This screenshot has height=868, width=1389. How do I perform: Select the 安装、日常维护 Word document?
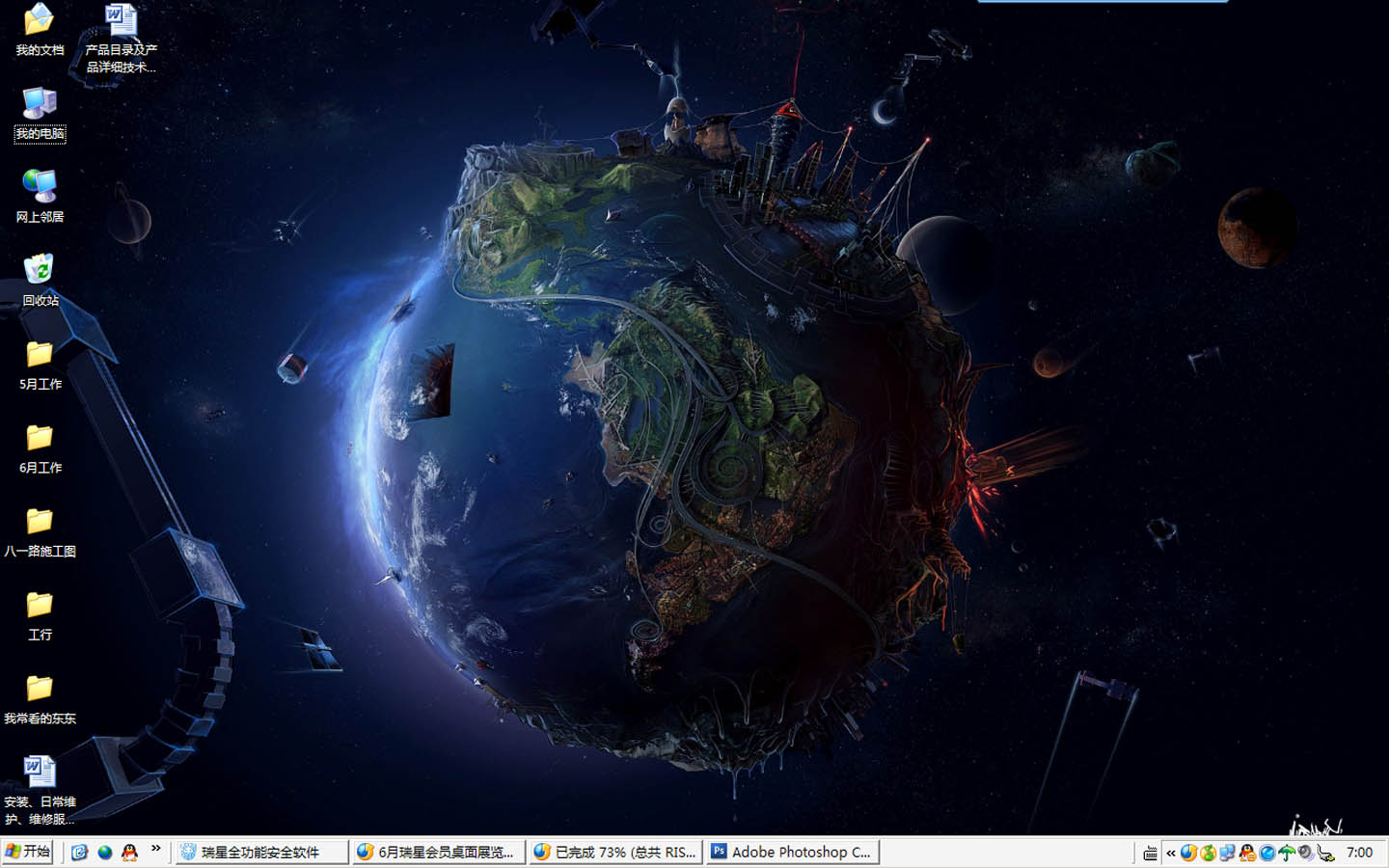40,791
